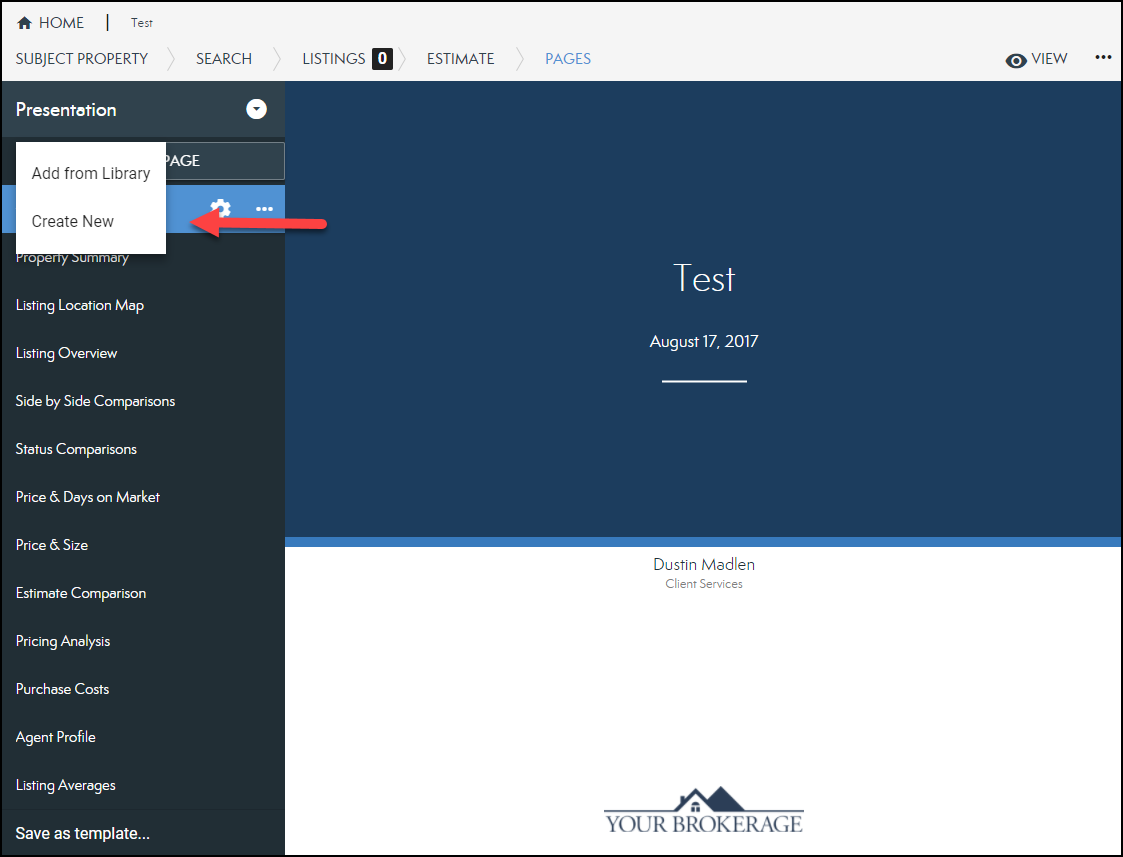
Task: Click Save as template link
Action: (83, 833)
